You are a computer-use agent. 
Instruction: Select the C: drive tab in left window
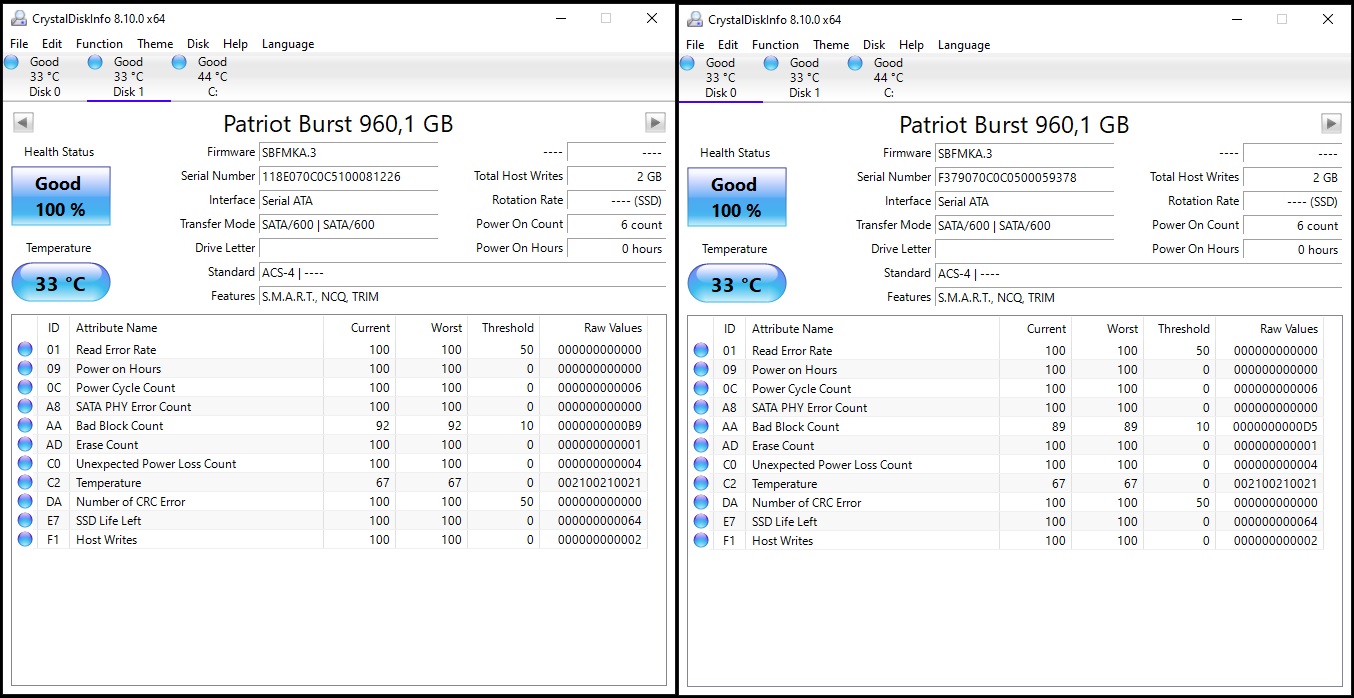pos(212,77)
